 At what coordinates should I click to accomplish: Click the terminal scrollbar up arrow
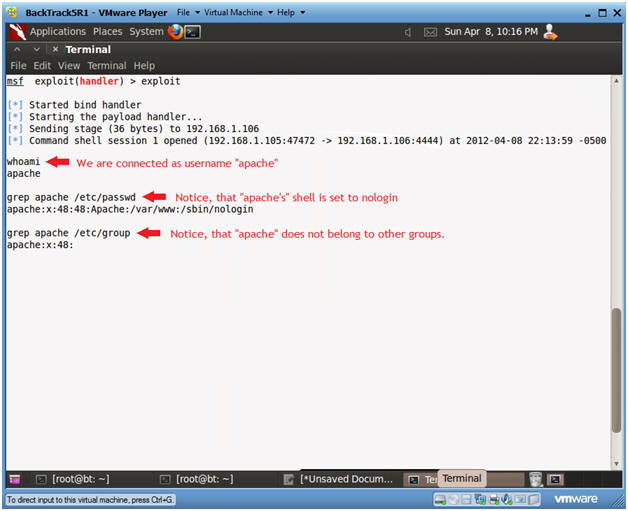(616, 81)
